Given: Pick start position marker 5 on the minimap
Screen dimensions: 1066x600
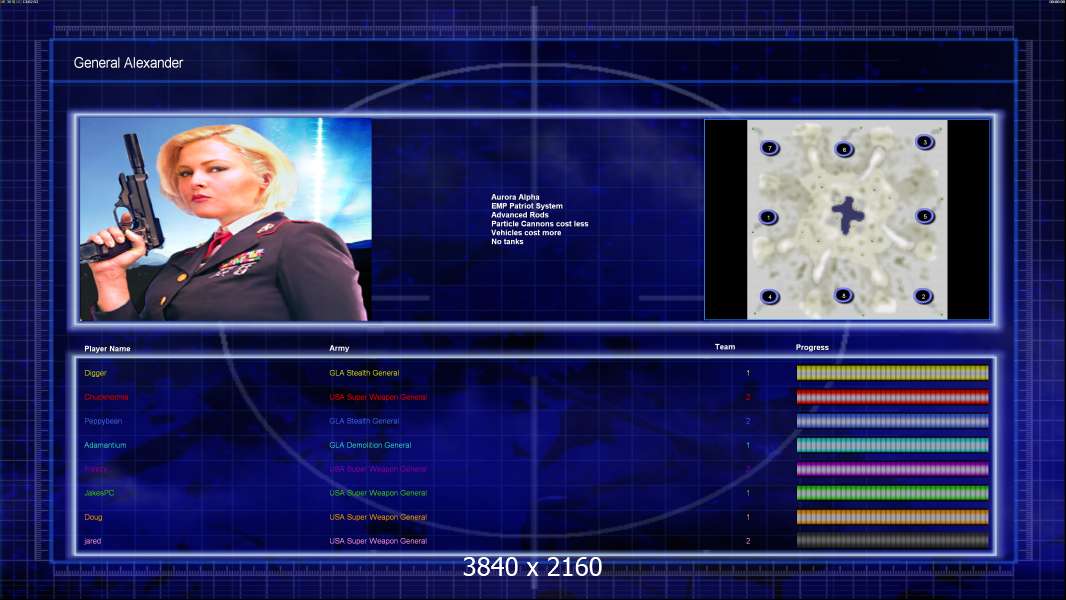Looking at the screenshot, I should (925, 217).
